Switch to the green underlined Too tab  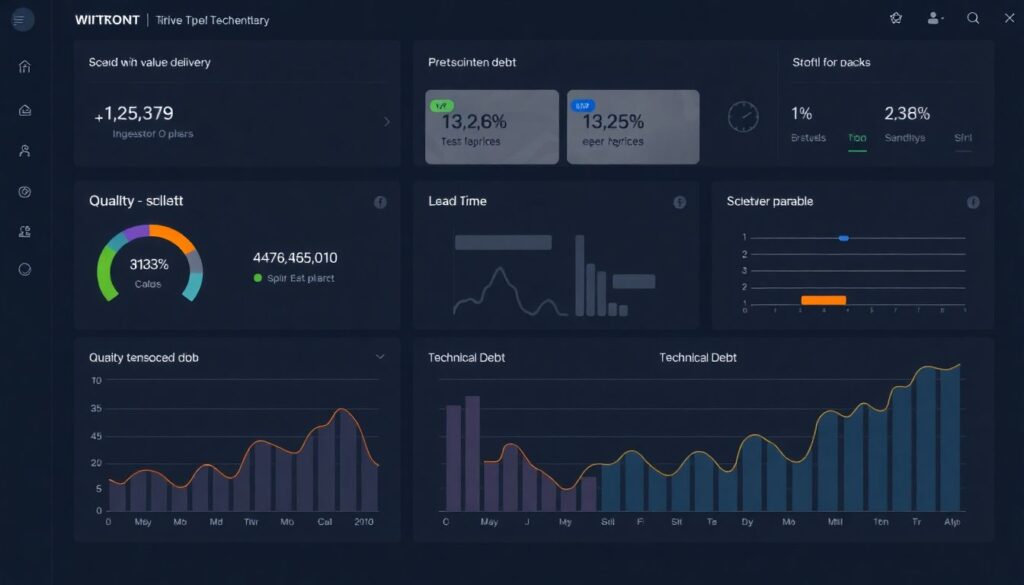coord(857,138)
